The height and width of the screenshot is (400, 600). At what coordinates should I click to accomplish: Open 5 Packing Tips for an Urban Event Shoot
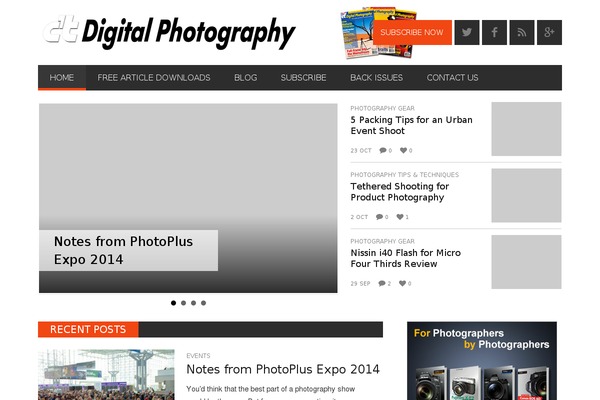coord(411,125)
